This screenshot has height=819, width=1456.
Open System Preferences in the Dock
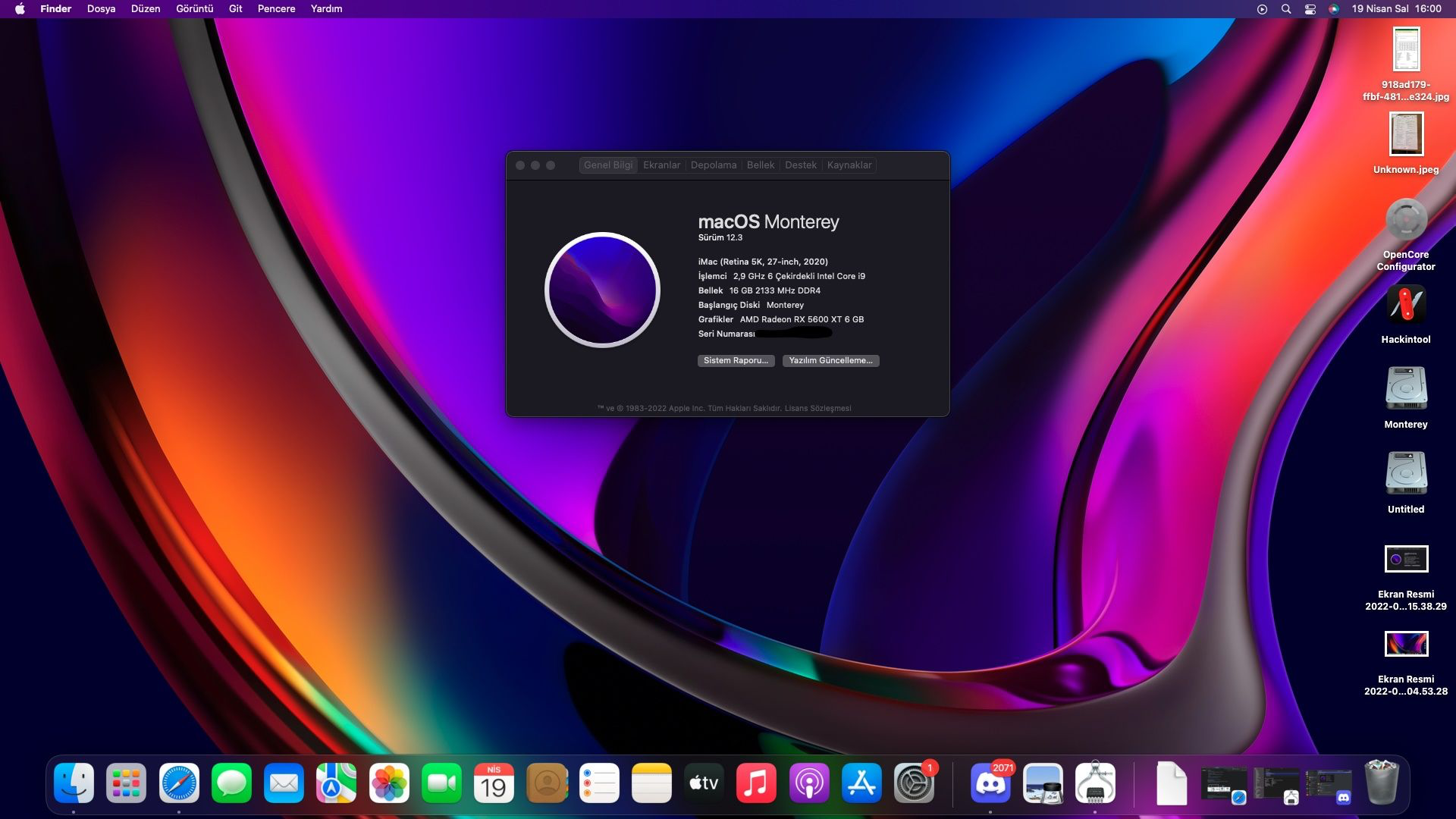click(914, 783)
